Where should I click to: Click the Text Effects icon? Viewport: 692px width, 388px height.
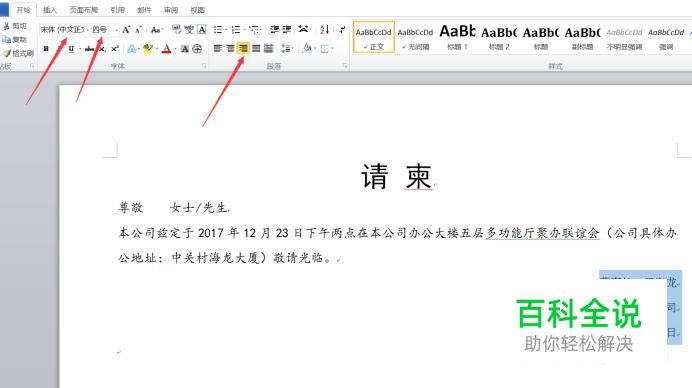132,49
